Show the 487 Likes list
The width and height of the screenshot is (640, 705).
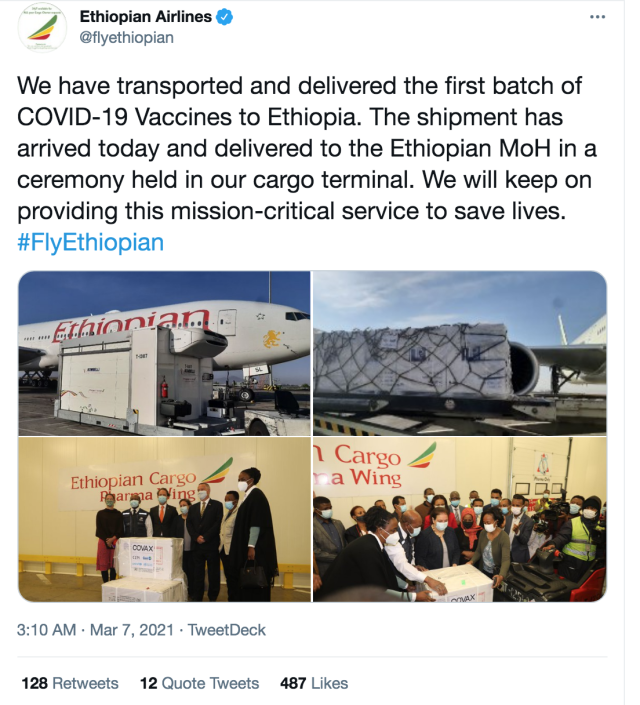coord(314,683)
